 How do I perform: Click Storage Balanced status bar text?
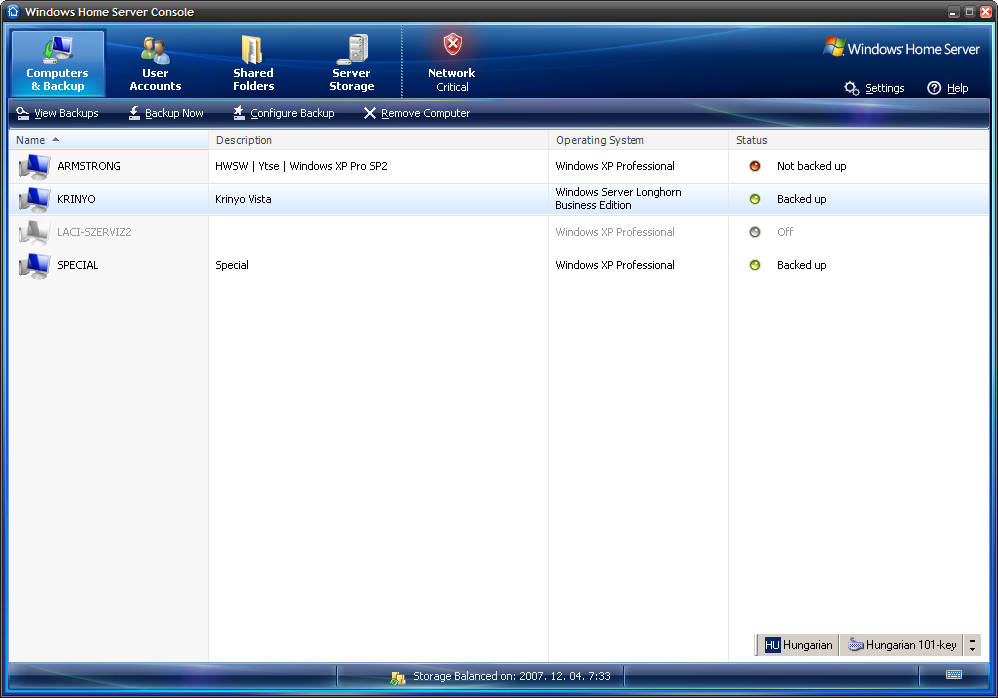click(512, 676)
